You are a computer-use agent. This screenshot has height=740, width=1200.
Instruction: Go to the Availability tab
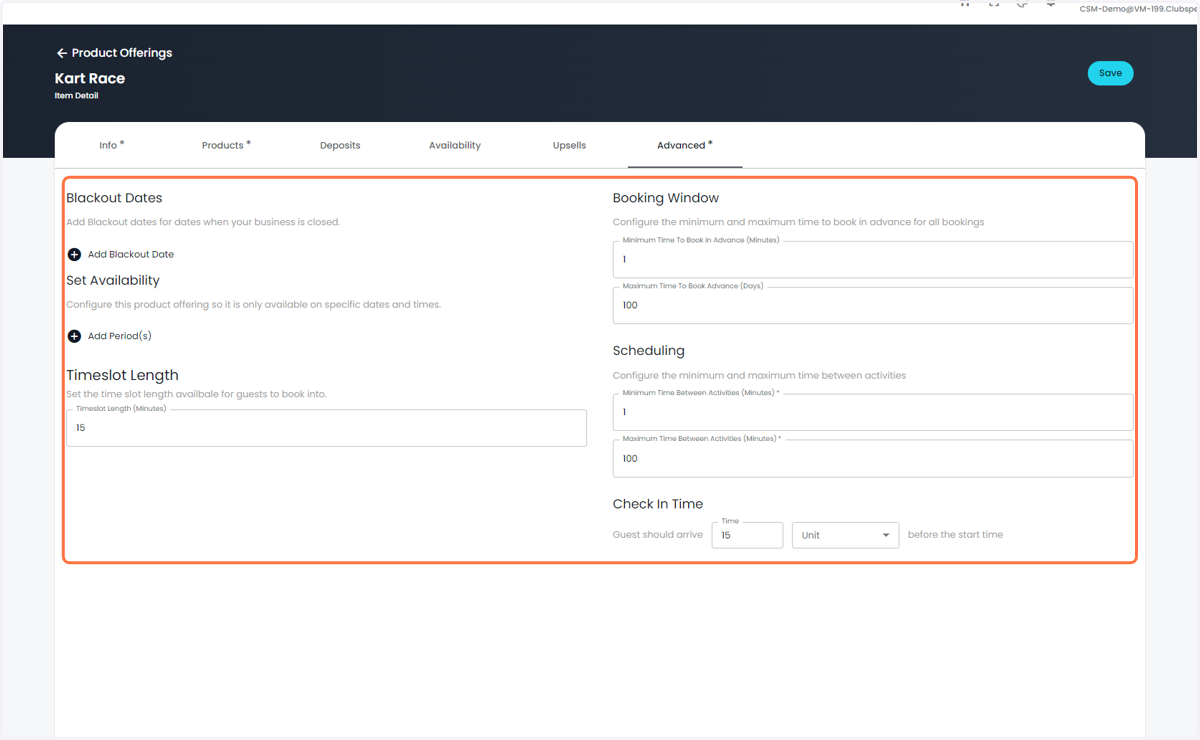coord(455,145)
